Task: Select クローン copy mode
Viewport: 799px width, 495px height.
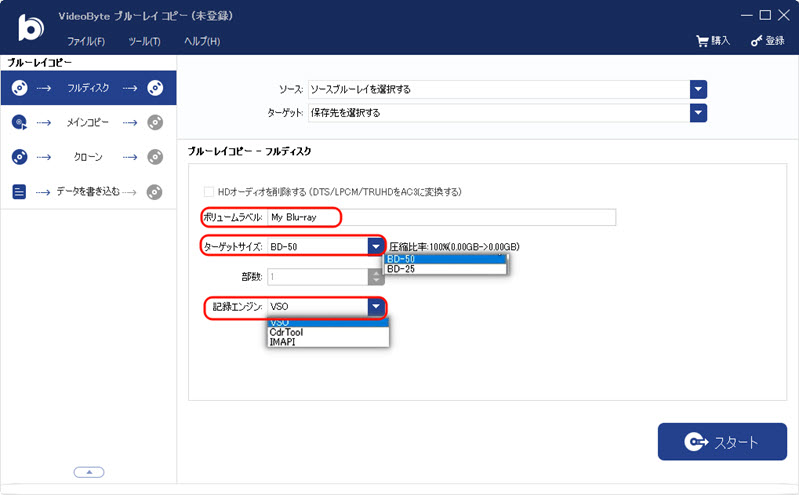Action: [88, 157]
